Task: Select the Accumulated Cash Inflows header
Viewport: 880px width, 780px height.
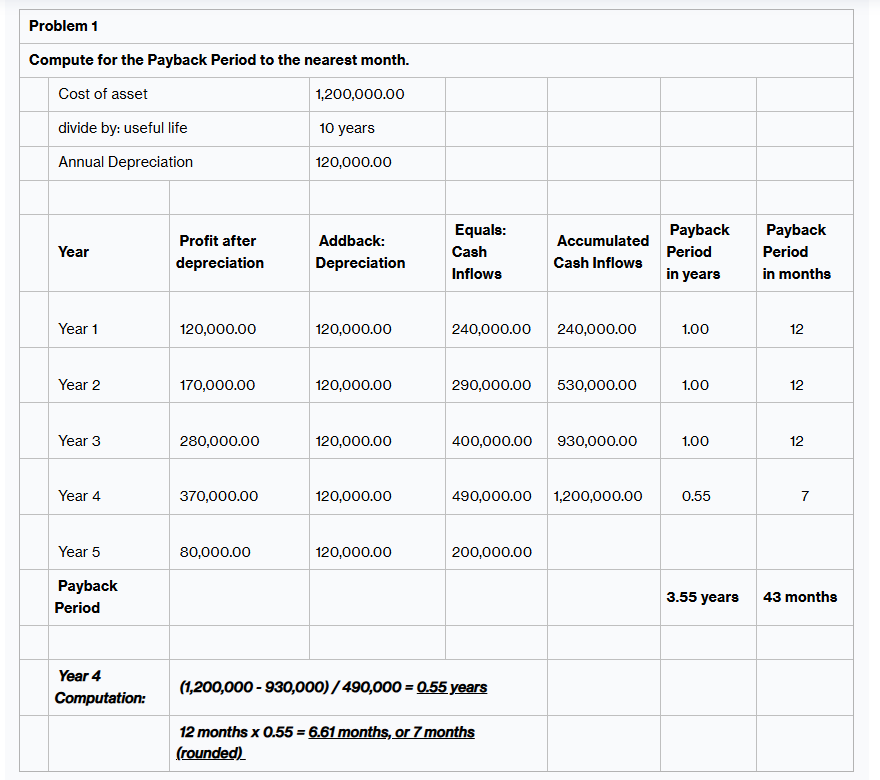Action: (x=602, y=252)
